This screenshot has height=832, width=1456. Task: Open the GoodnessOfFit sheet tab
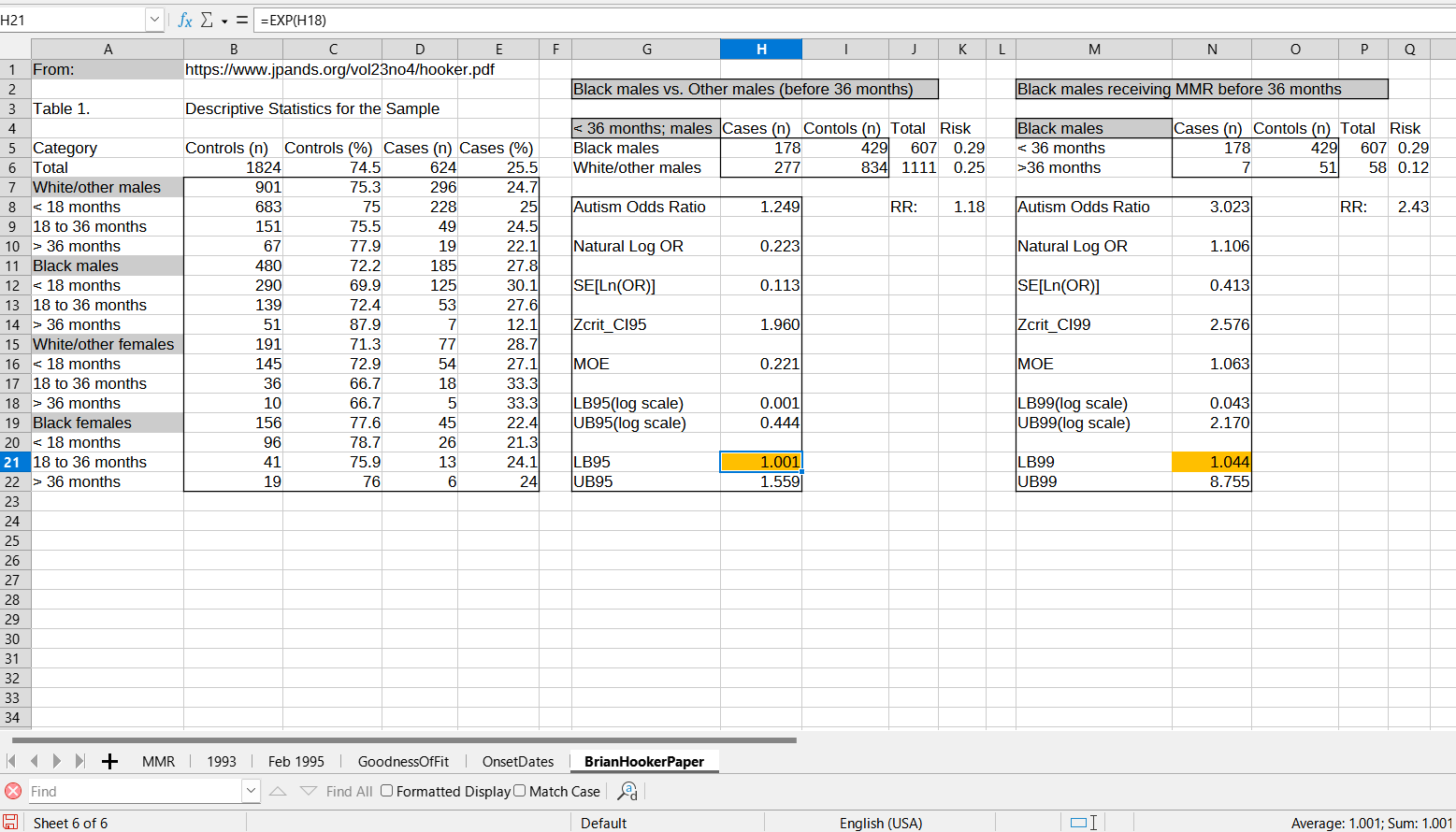[403, 761]
